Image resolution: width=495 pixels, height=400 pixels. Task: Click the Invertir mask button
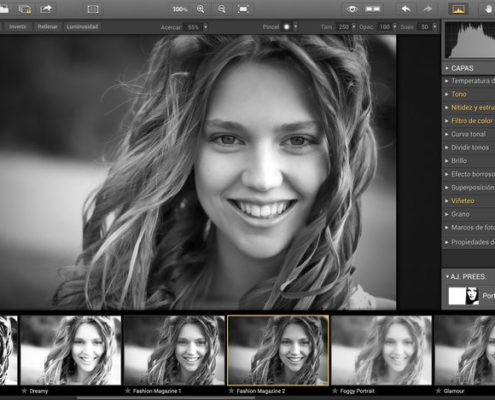click(18, 27)
